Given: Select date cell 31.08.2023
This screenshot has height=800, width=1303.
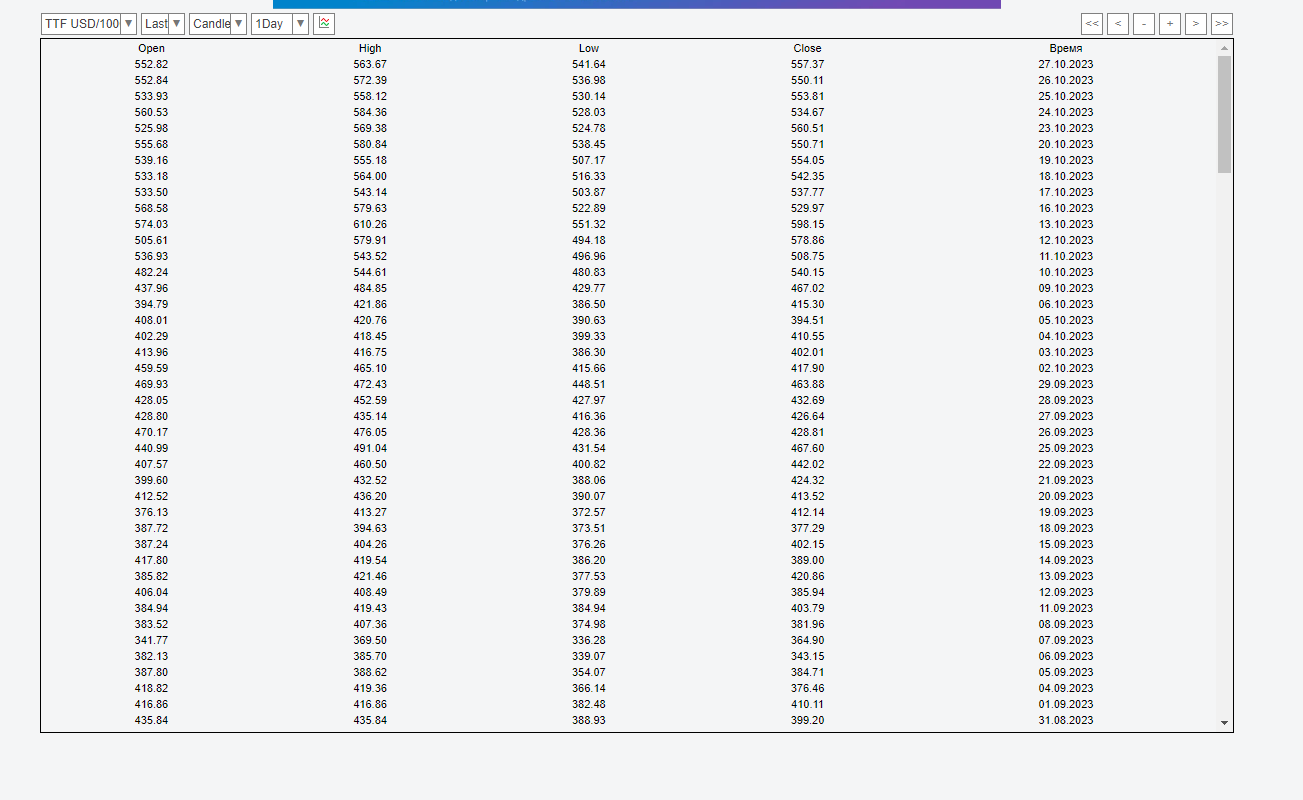Looking at the screenshot, I should point(1066,720).
